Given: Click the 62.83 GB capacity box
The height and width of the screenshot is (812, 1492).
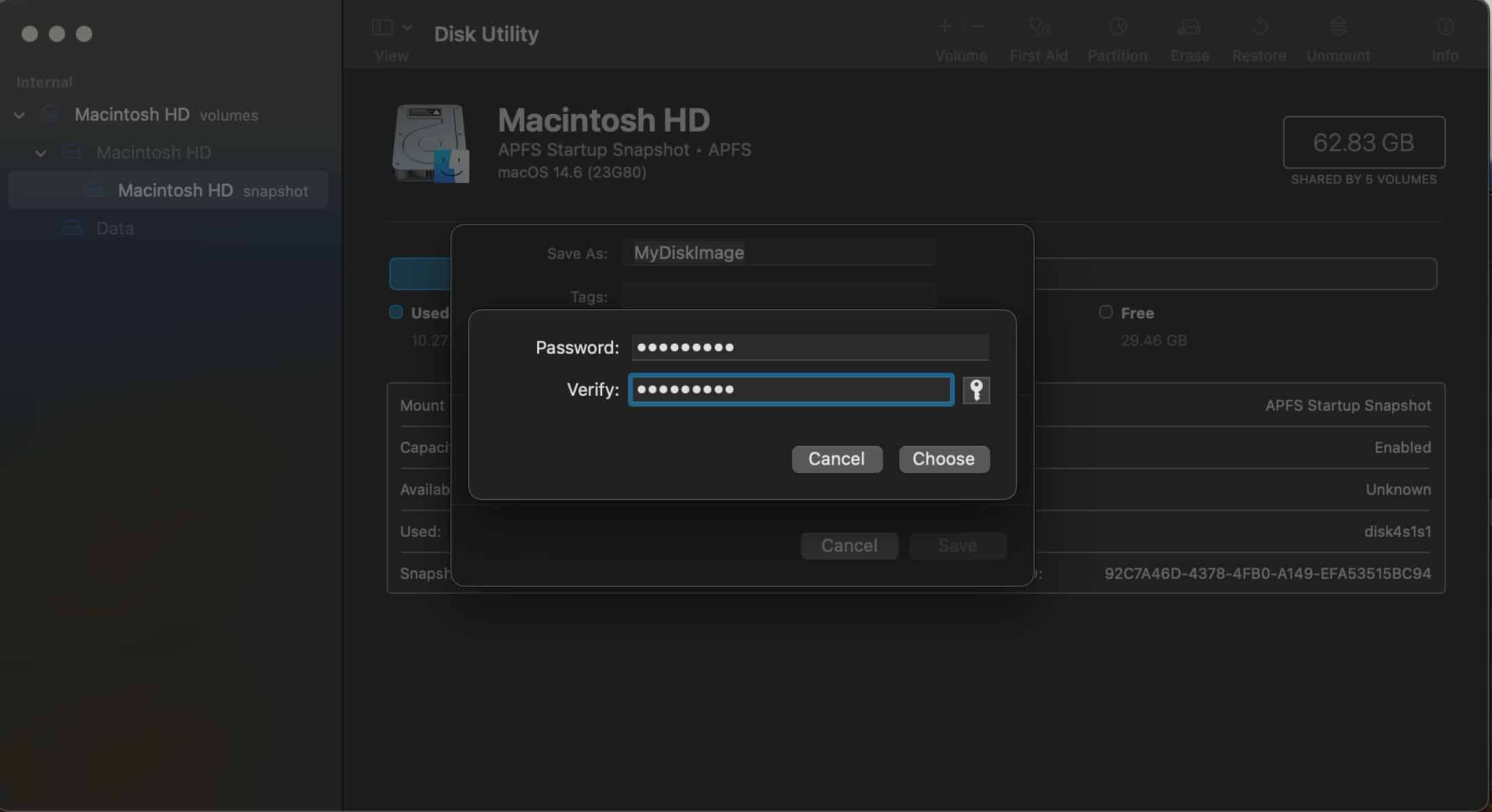Looking at the screenshot, I should click(x=1364, y=142).
